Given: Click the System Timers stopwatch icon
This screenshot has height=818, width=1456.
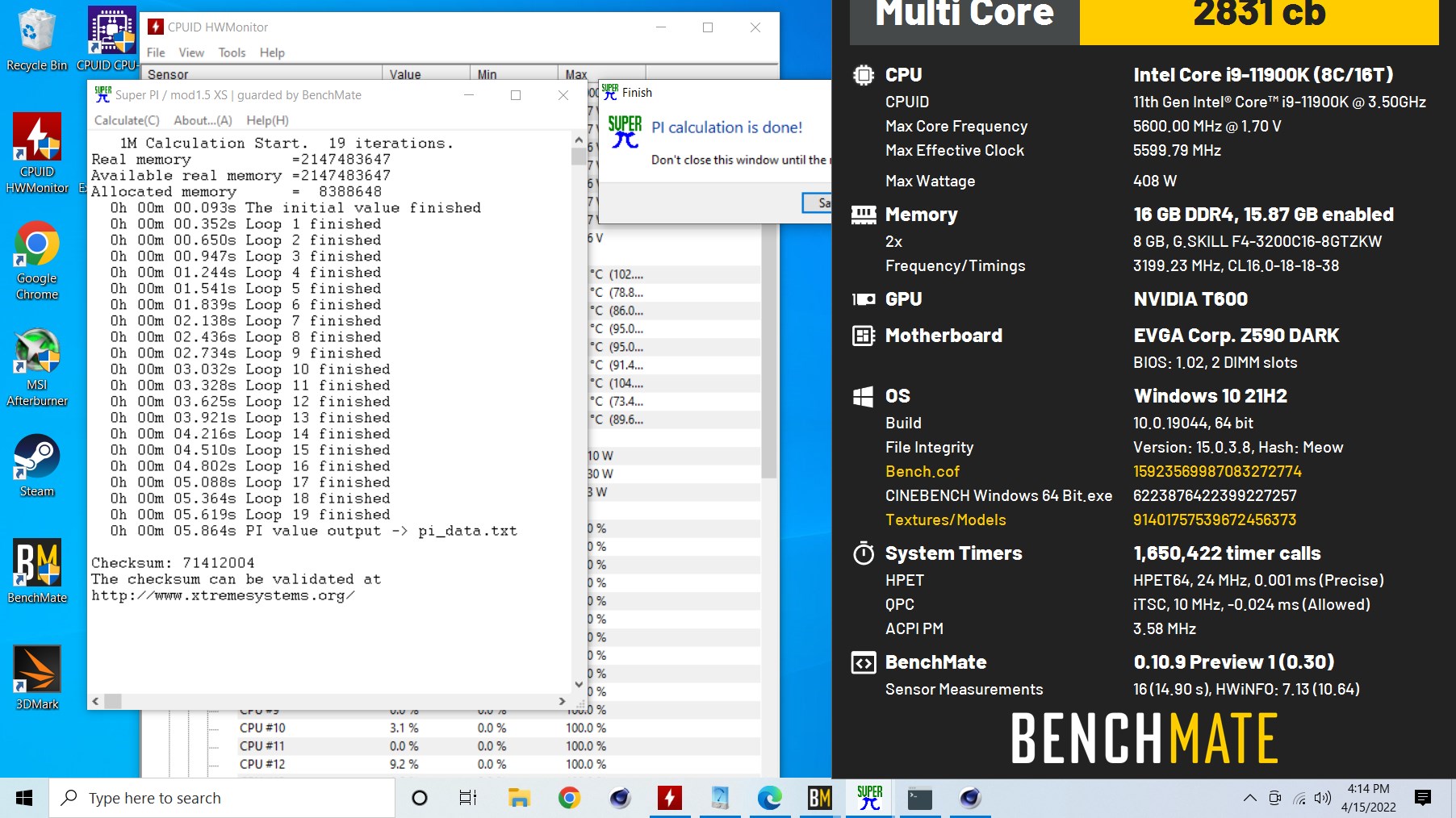Looking at the screenshot, I should point(864,553).
